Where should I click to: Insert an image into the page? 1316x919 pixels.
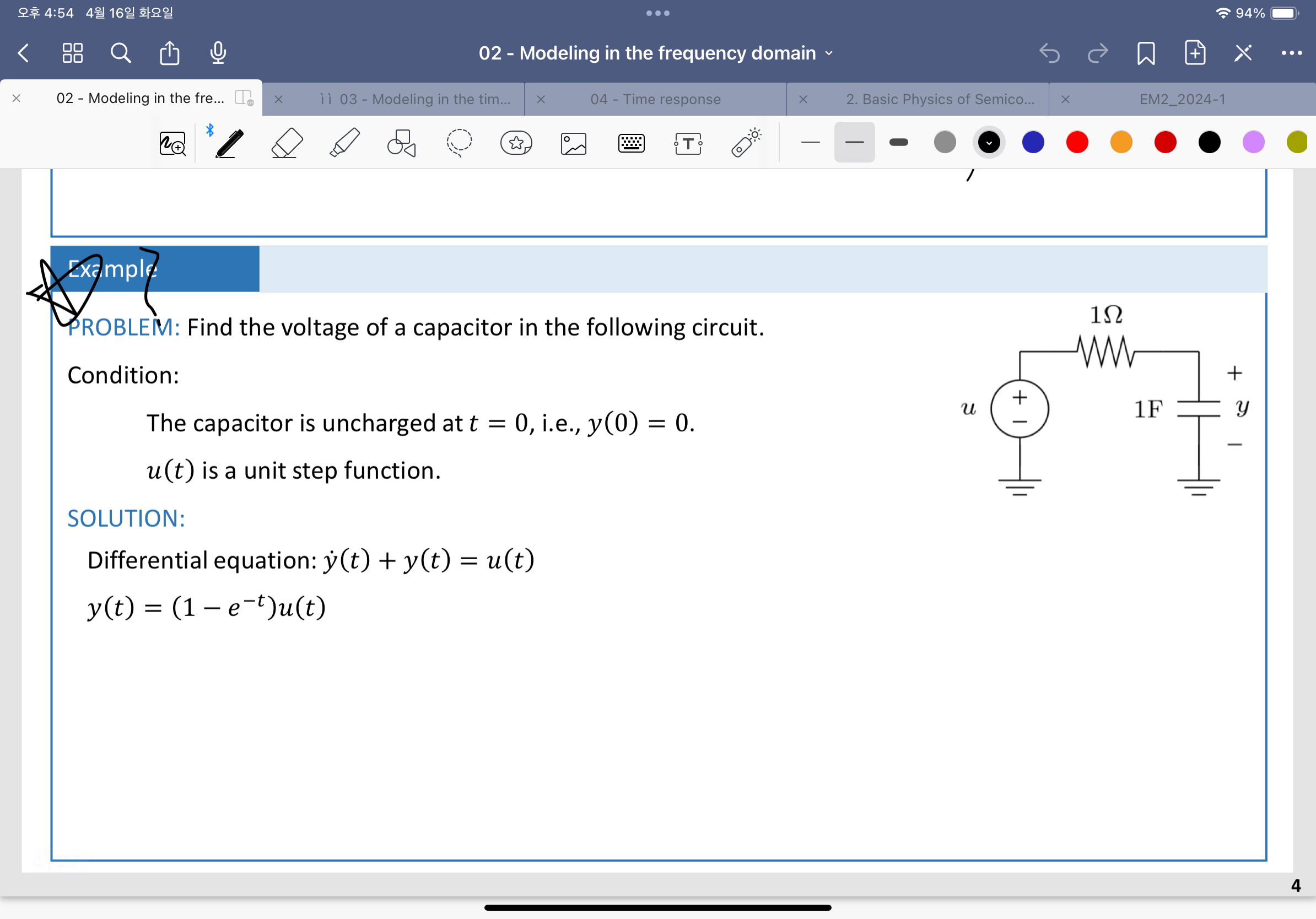[573, 143]
